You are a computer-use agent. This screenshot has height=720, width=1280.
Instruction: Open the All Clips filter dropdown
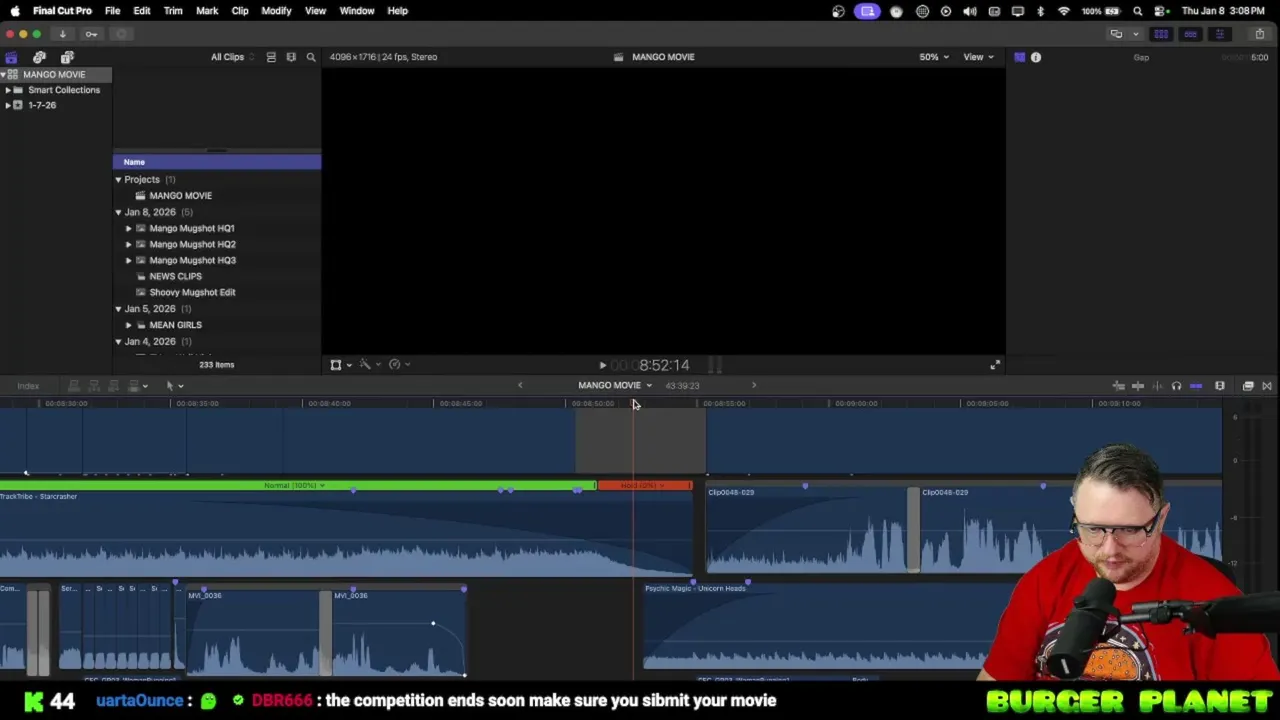[232, 57]
